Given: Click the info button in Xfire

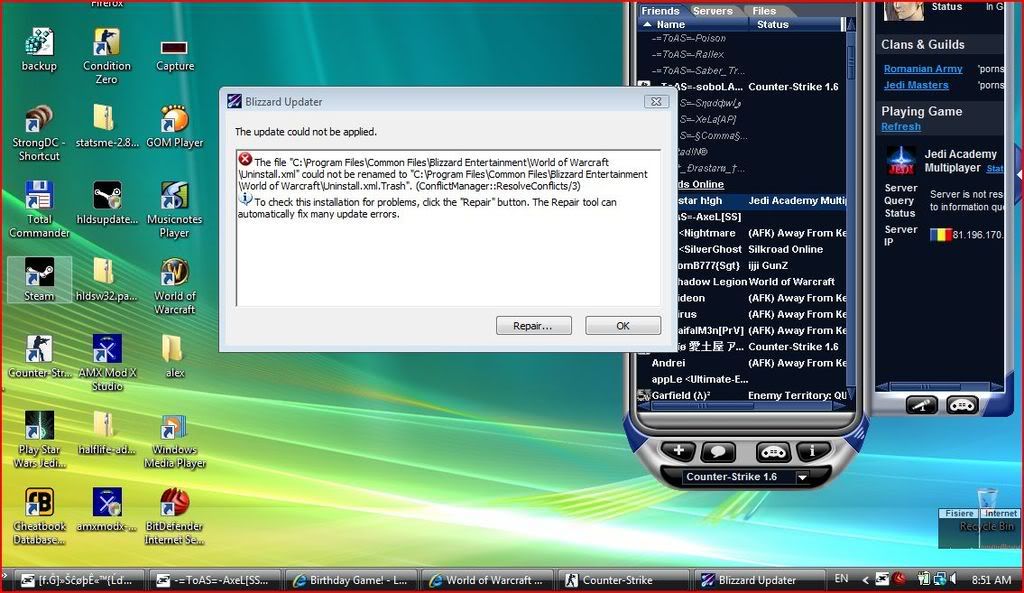Looking at the screenshot, I should (x=812, y=451).
